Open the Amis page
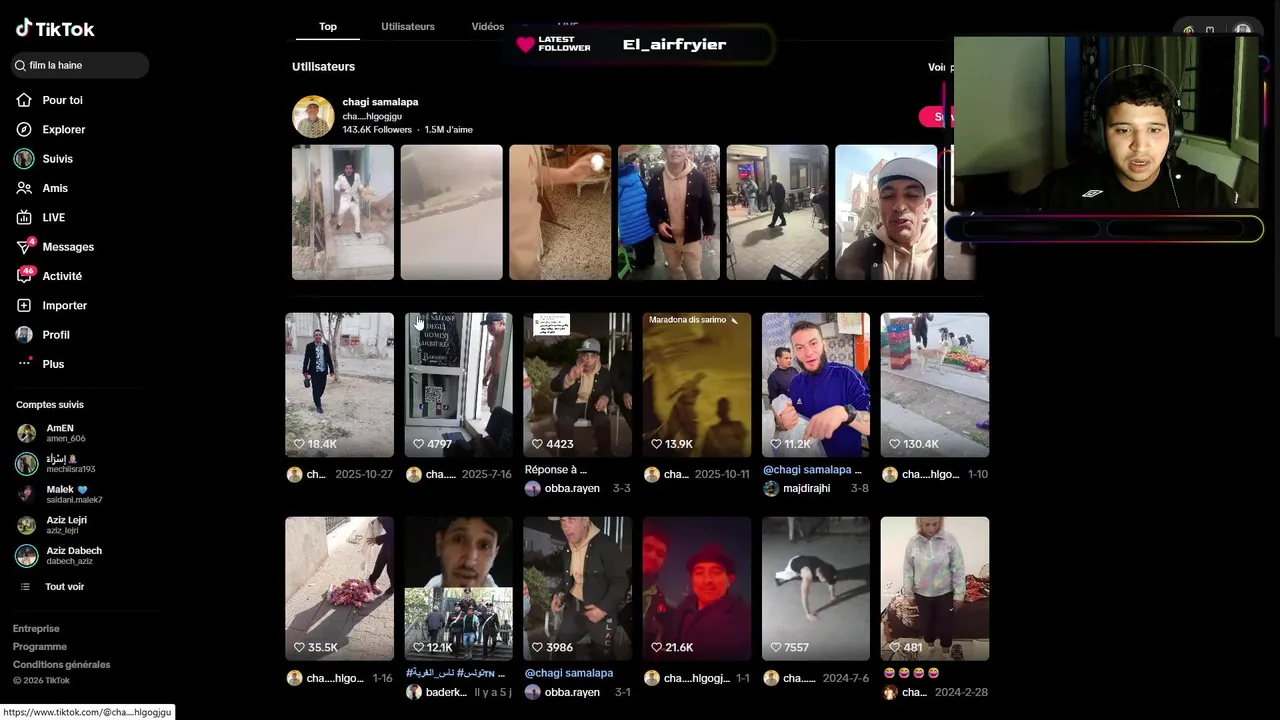 pyautogui.click(x=55, y=188)
